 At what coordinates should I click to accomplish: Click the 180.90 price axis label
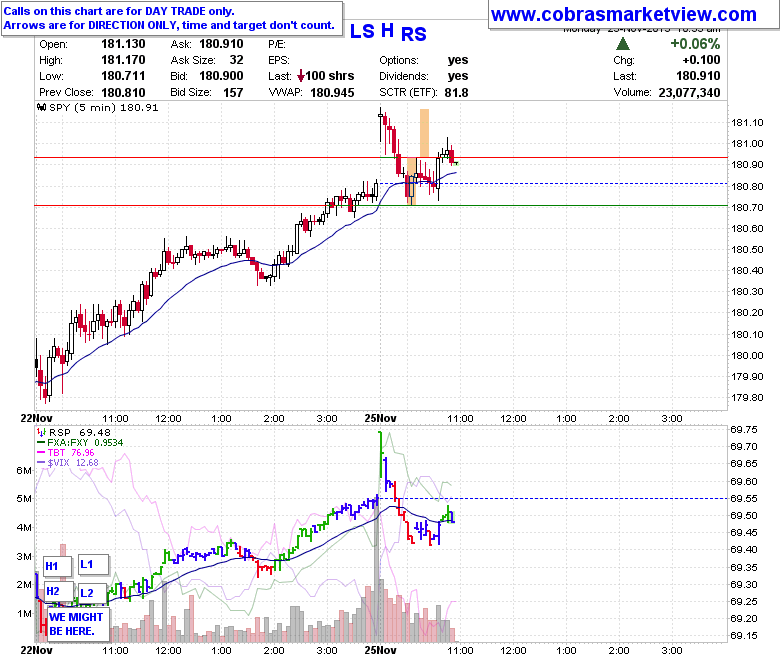click(747, 165)
